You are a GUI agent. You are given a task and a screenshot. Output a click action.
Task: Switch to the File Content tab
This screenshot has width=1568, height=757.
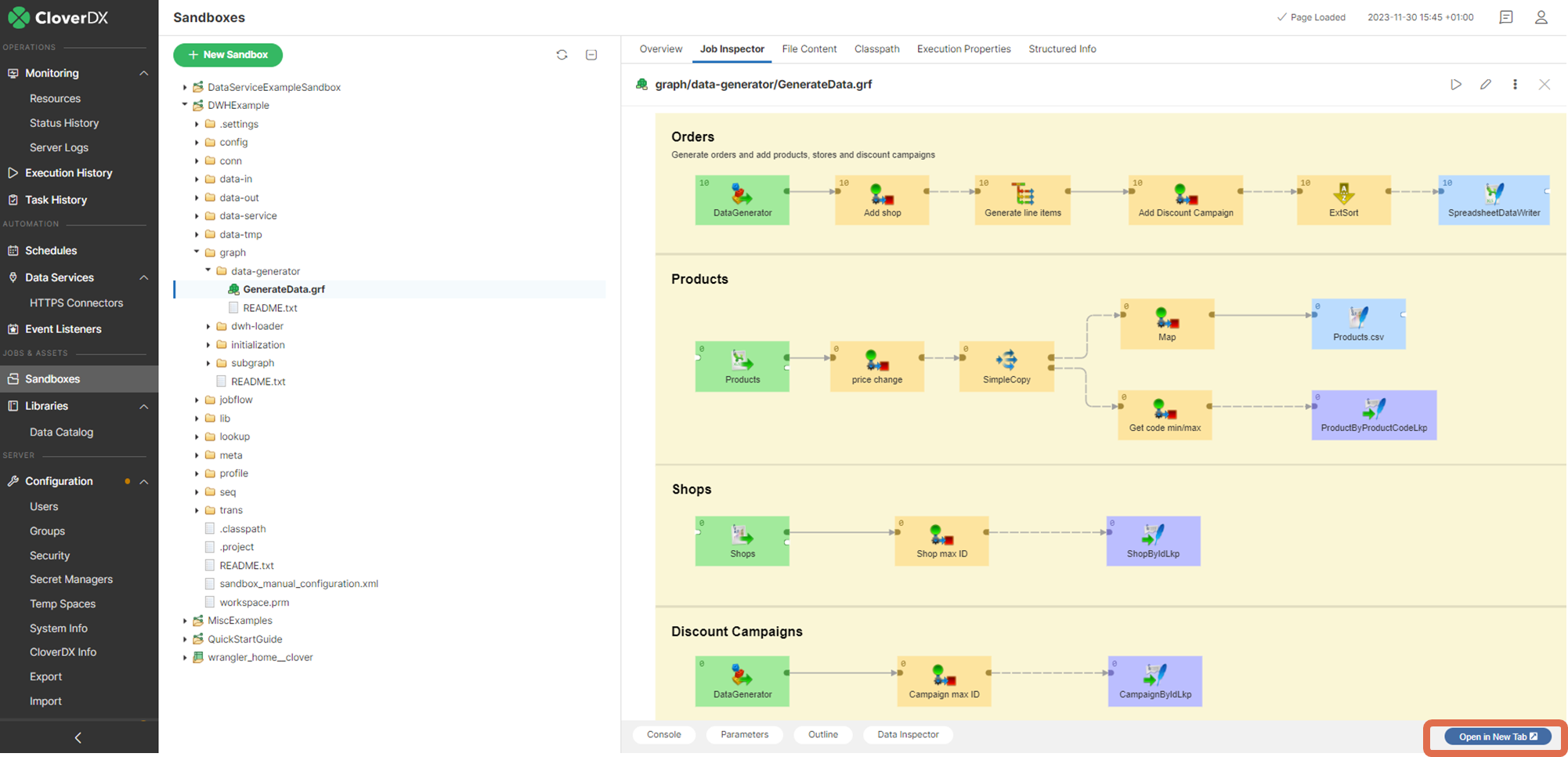click(809, 49)
